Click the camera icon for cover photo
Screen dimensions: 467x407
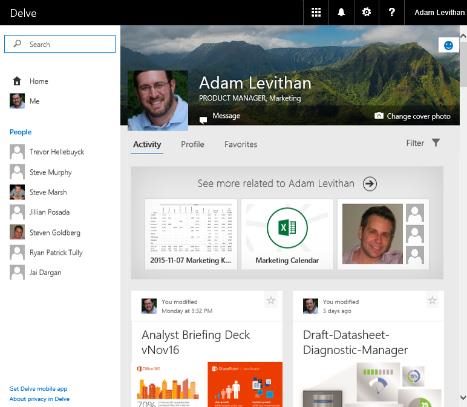379,116
